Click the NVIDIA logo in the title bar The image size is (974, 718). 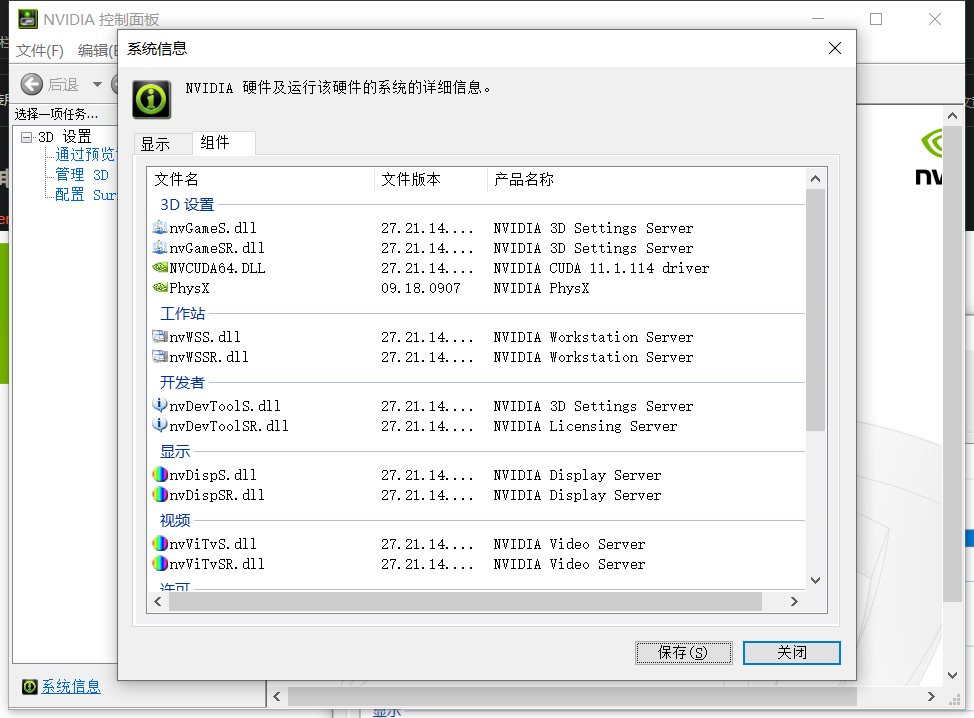pyautogui.click(x=27, y=18)
